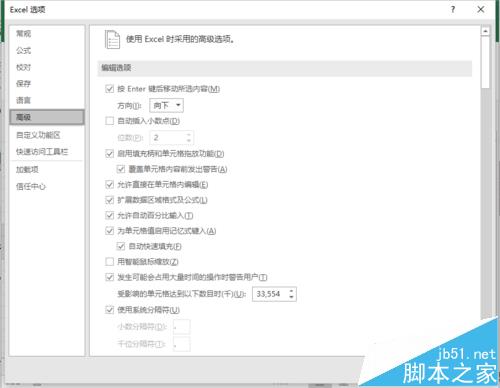Uncheck 覆盖单元格内容前发出警告
This screenshot has width=500, height=388.
click(121, 169)
